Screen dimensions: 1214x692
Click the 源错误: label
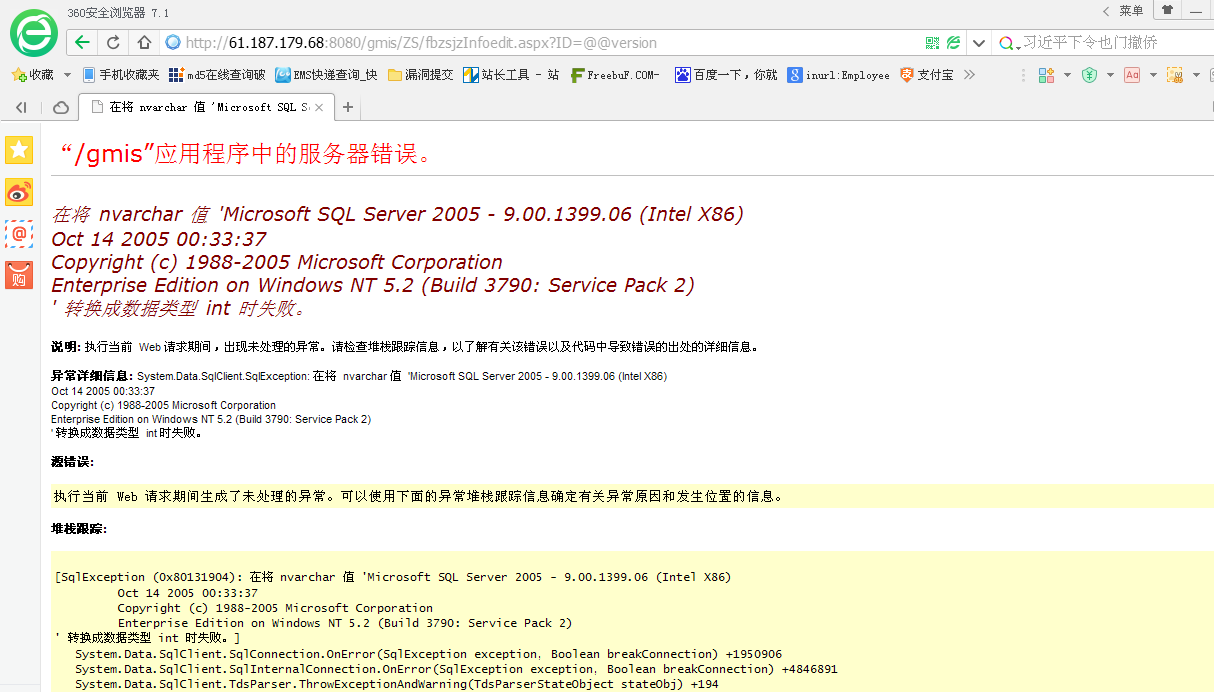pyautogui.click(x=73, y=461)
